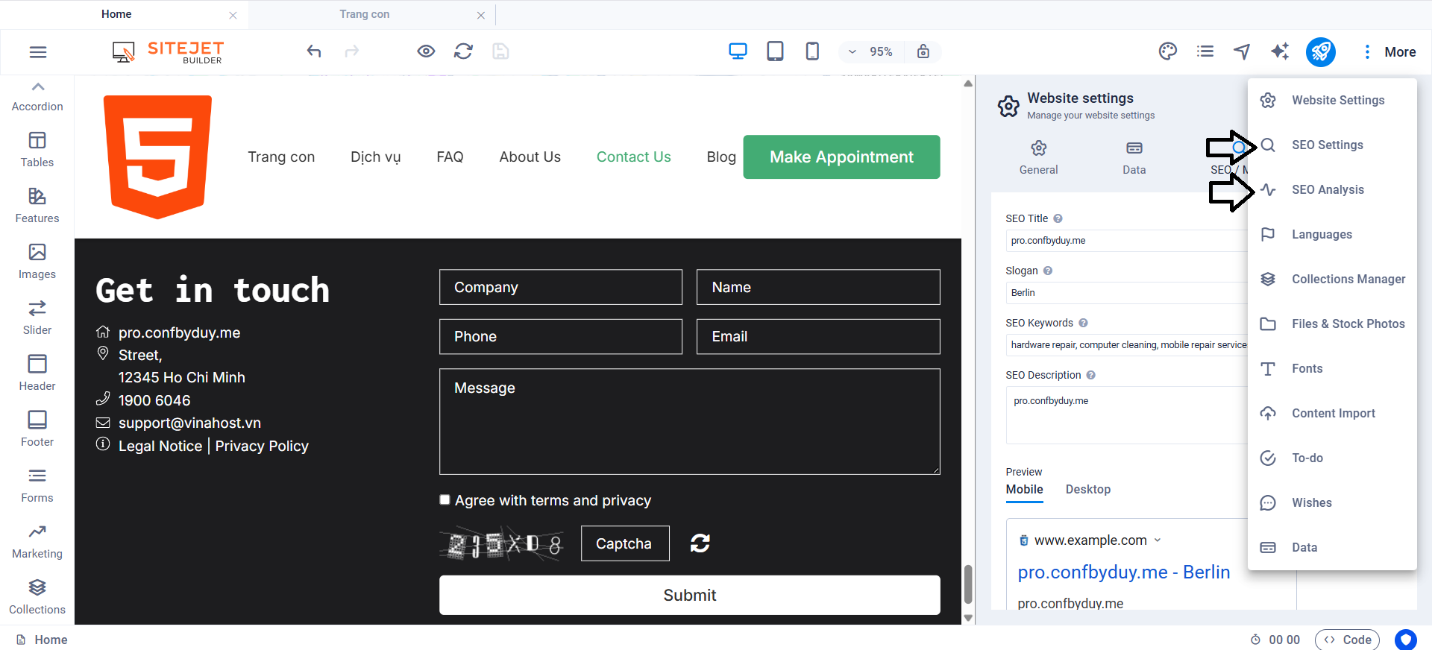Click the Make Appointment button
The height and width of the screenshot is (650, 1432).
(841, 157)
